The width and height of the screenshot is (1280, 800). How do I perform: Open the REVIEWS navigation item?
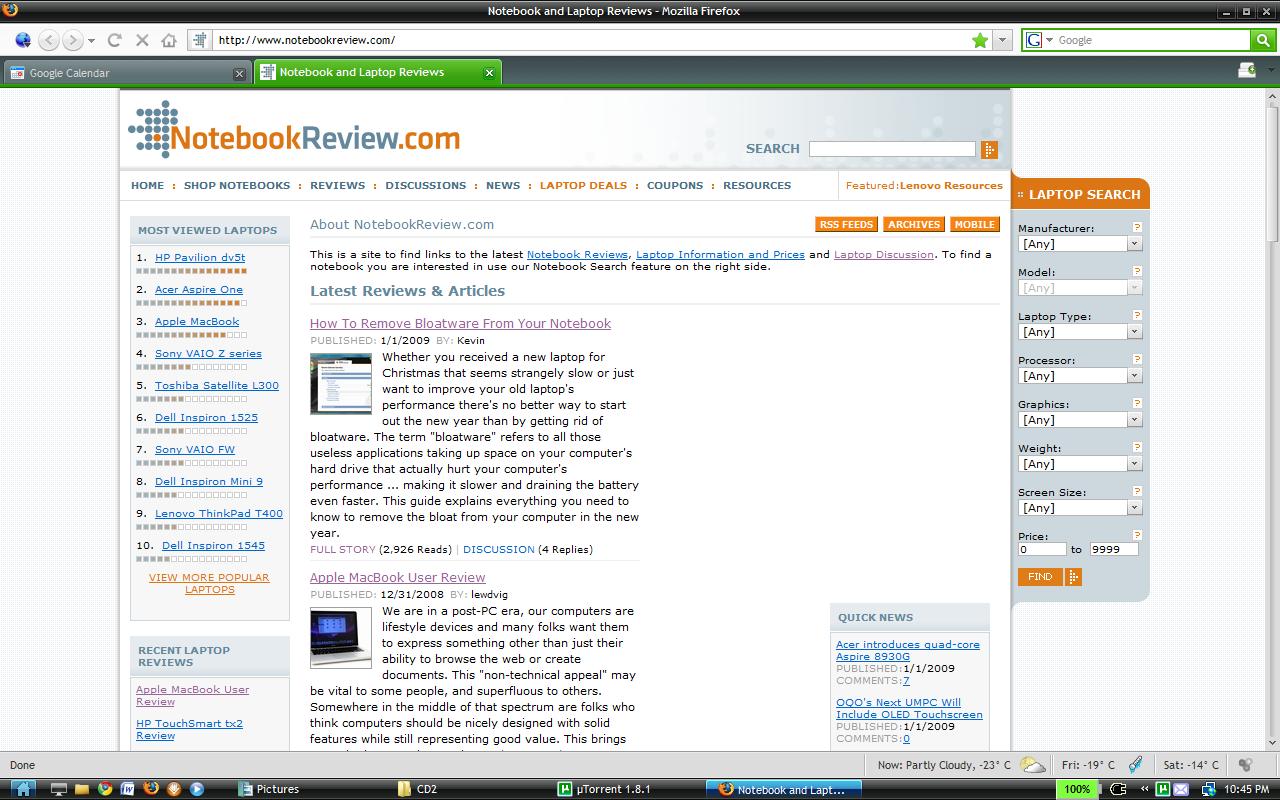[338, 185]
